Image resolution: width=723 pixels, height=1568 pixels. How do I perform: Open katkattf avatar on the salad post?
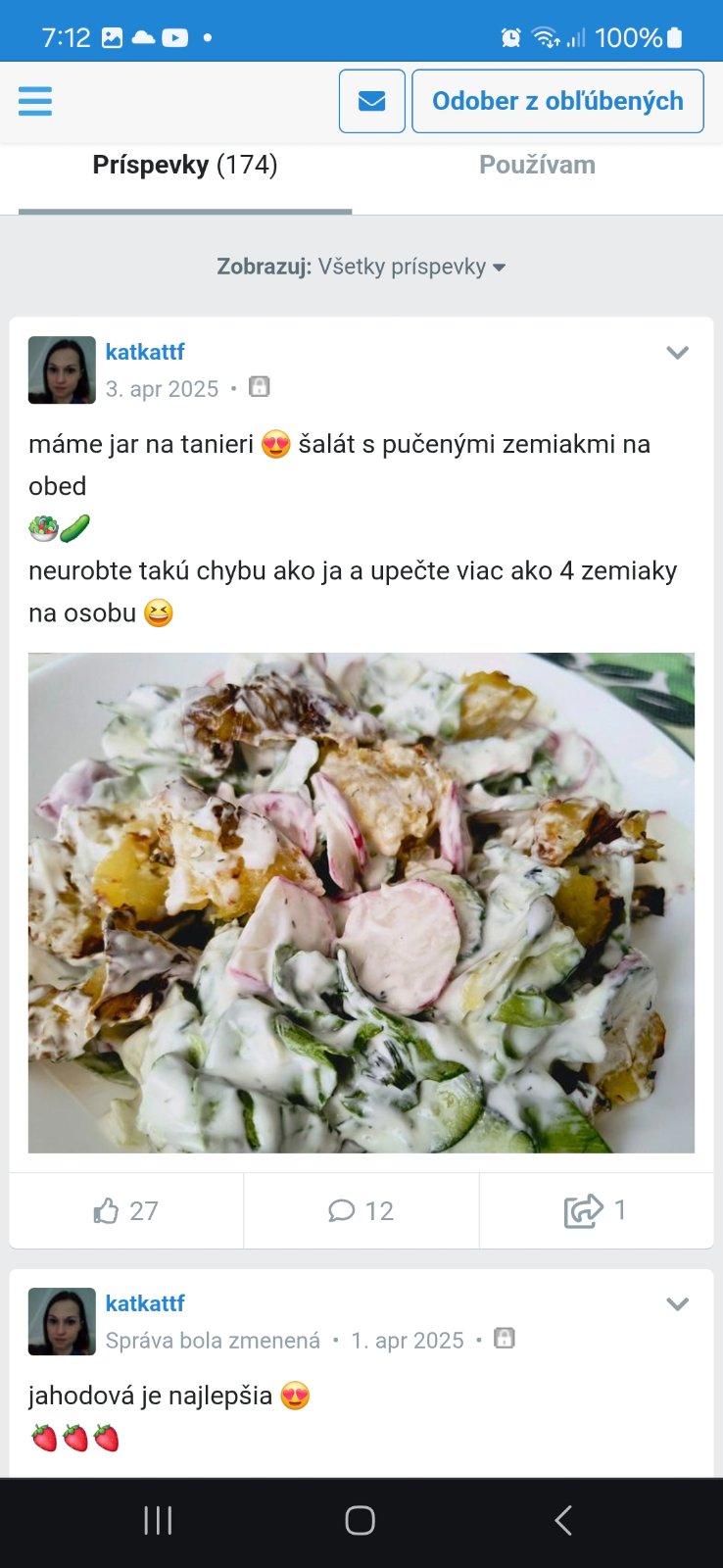click(62, 370)
